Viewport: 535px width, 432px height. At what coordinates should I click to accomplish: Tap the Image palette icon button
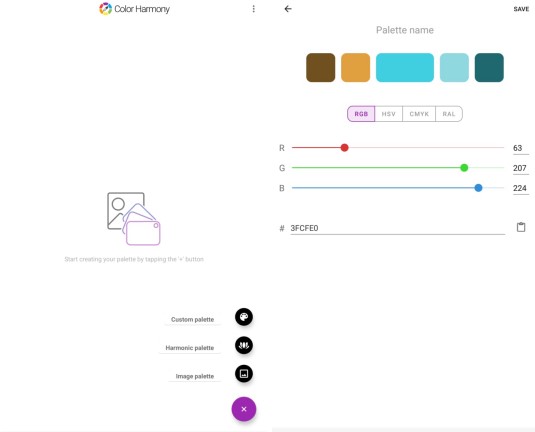pyautogui.click(x=244, y=374)
